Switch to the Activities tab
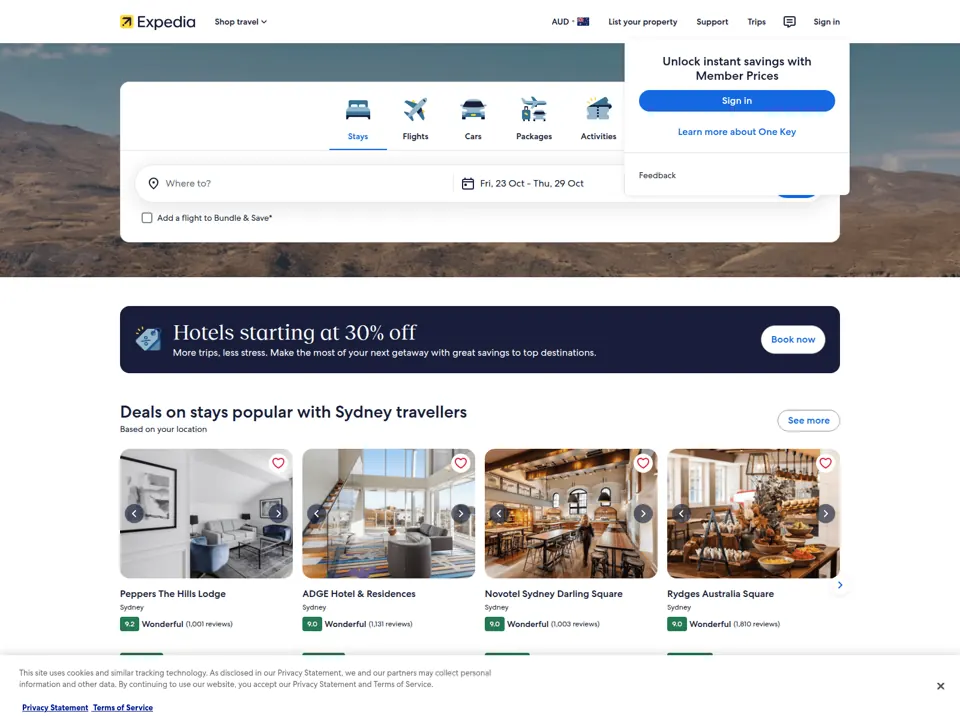Viewport: 960px width, 720px height. click(598, 120)
